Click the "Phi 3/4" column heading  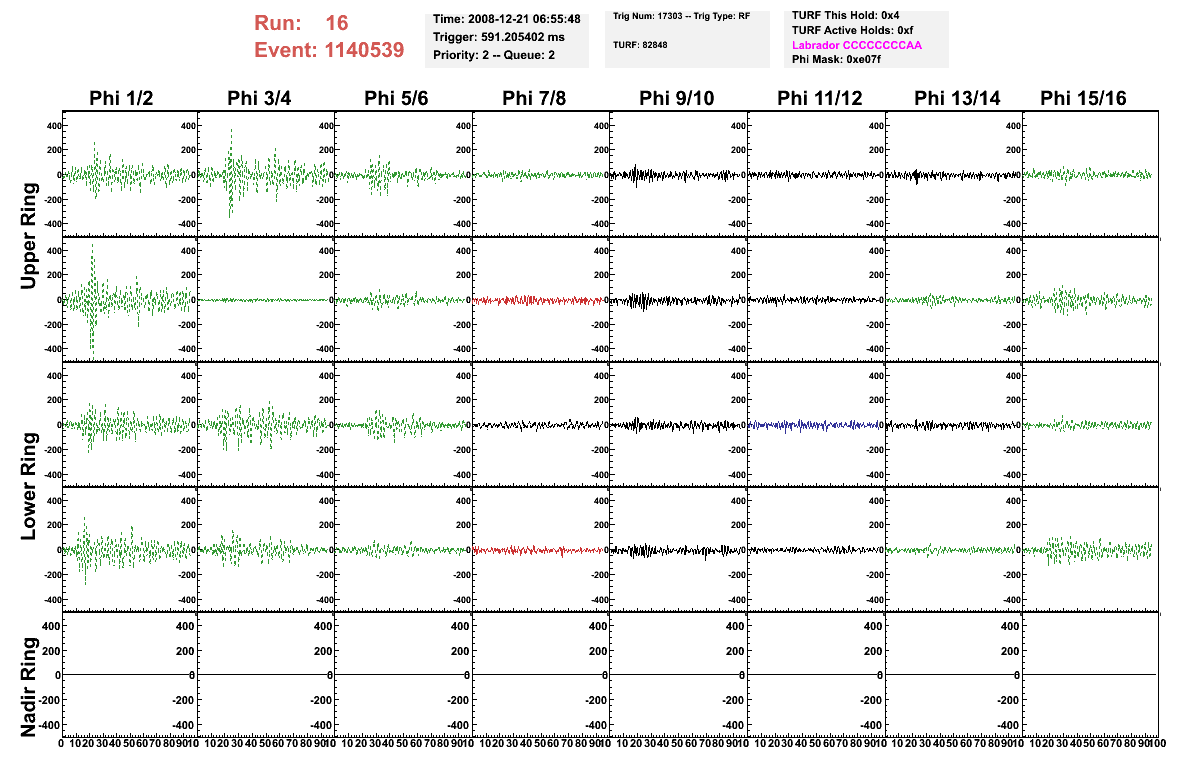coord(259,98)
